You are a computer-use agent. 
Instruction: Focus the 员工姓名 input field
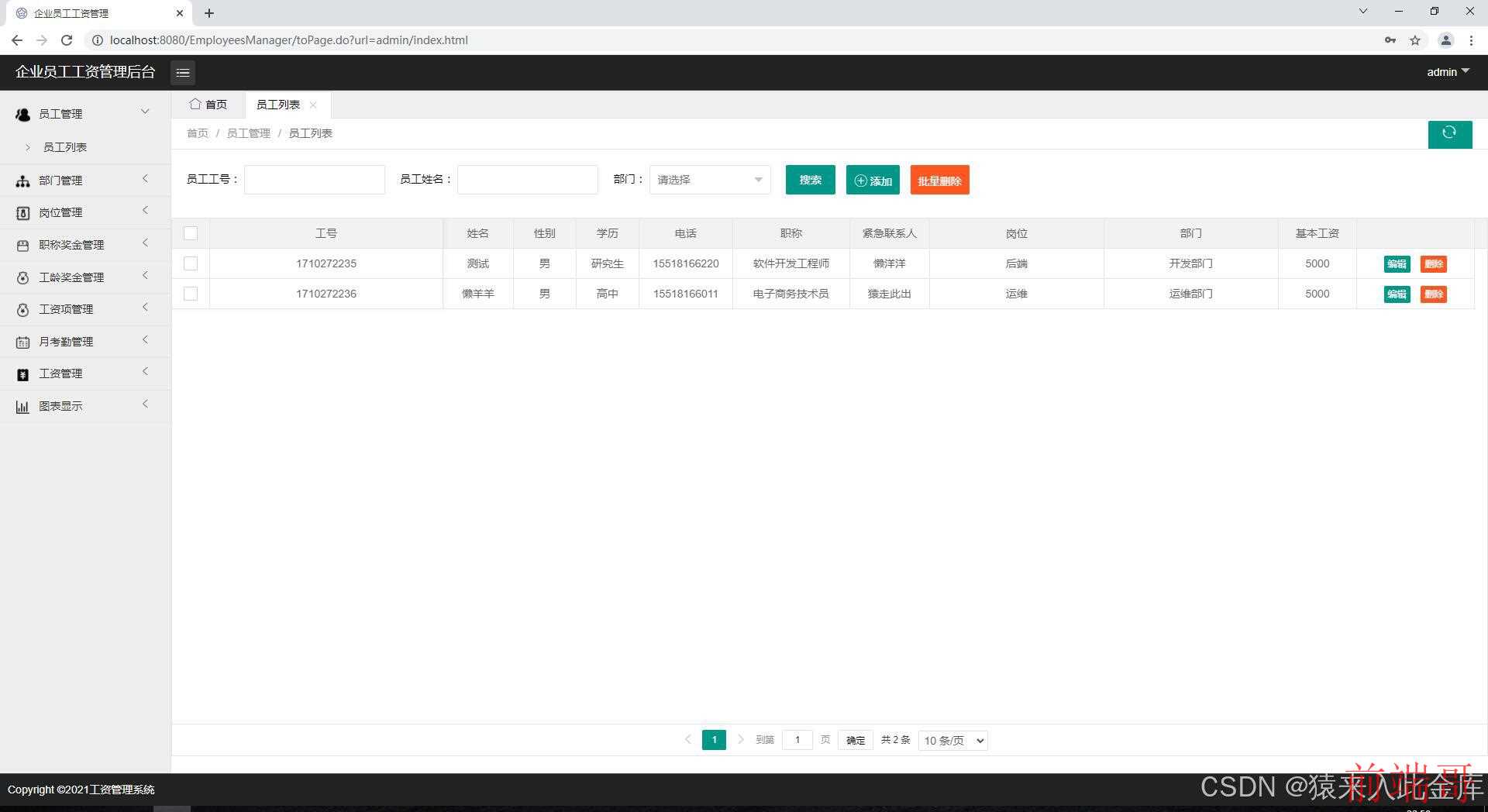528,180
